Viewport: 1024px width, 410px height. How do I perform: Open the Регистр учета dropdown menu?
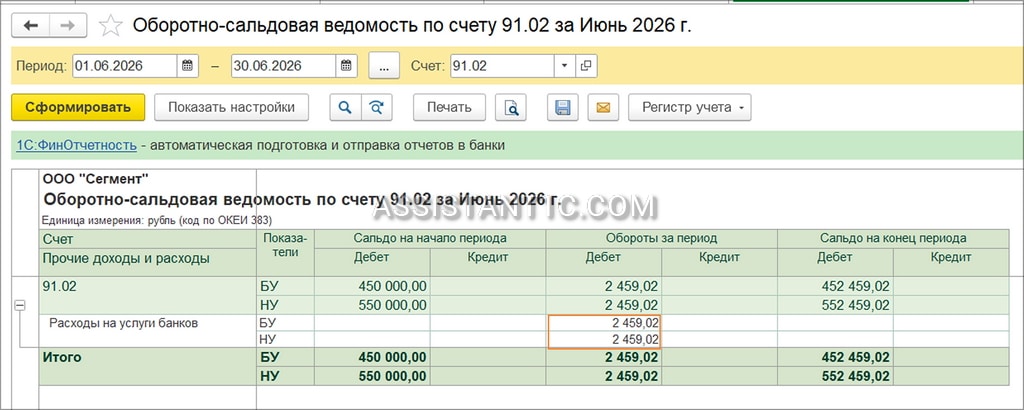(x=690, y=107)
